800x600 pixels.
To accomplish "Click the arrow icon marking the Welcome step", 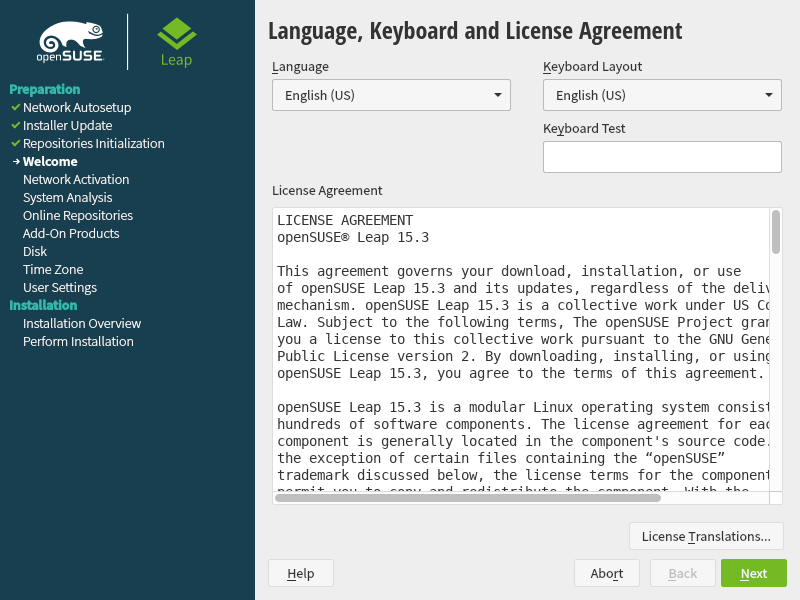I will coord(16,161).
